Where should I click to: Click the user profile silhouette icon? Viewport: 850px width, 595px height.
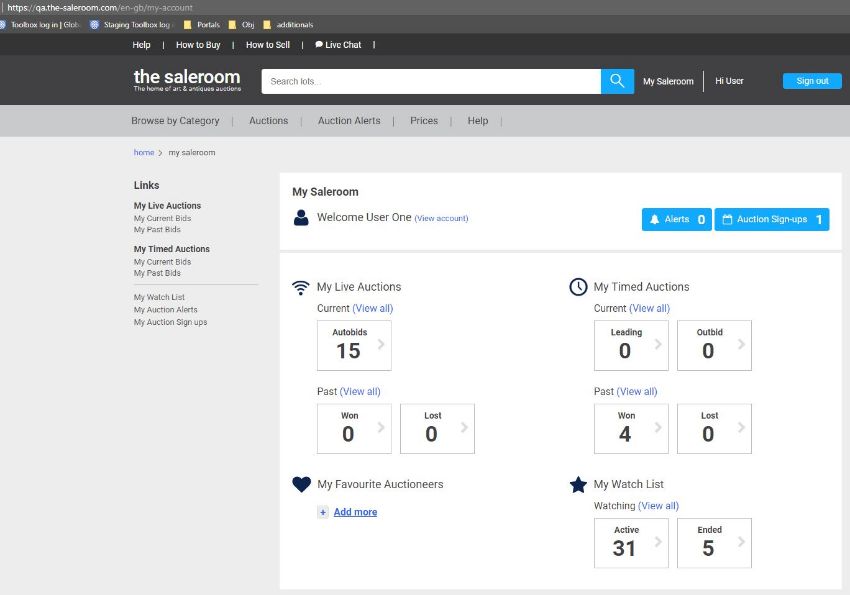tap(301, 218)
